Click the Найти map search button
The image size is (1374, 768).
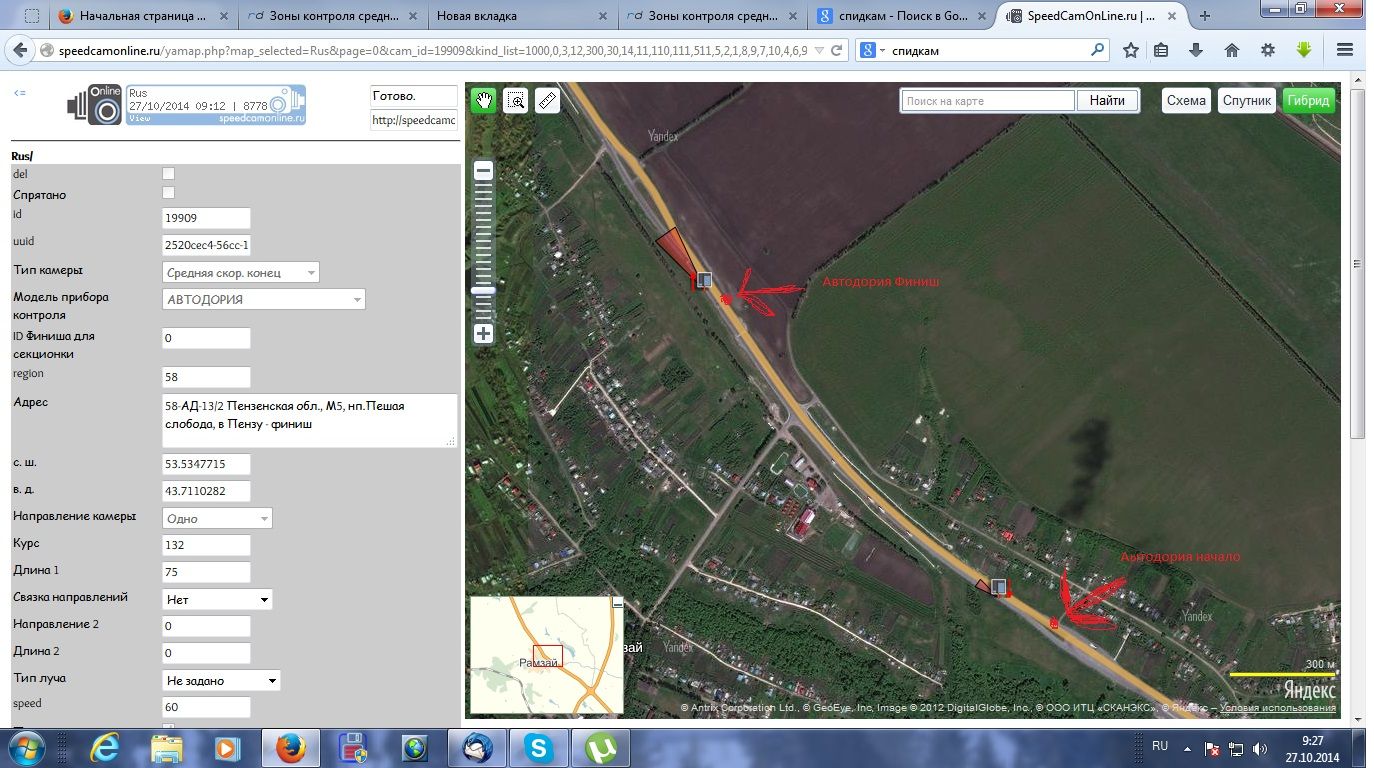click(x=1107, y=100)
